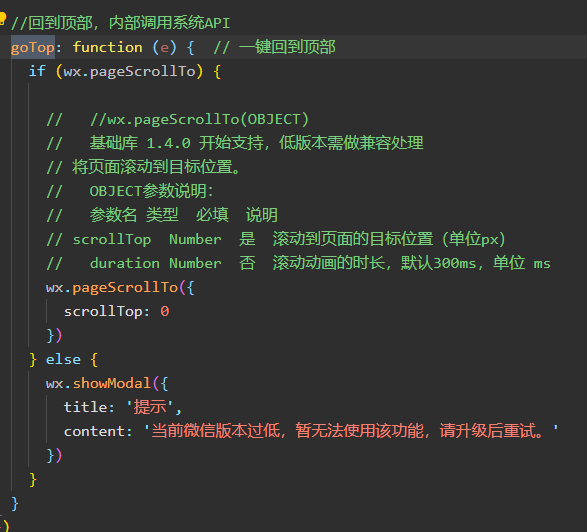Click the commented //wx.pageScrollTo(OBJECT) line
Screen dimensions: 587x532
click(x=199, y=119)
